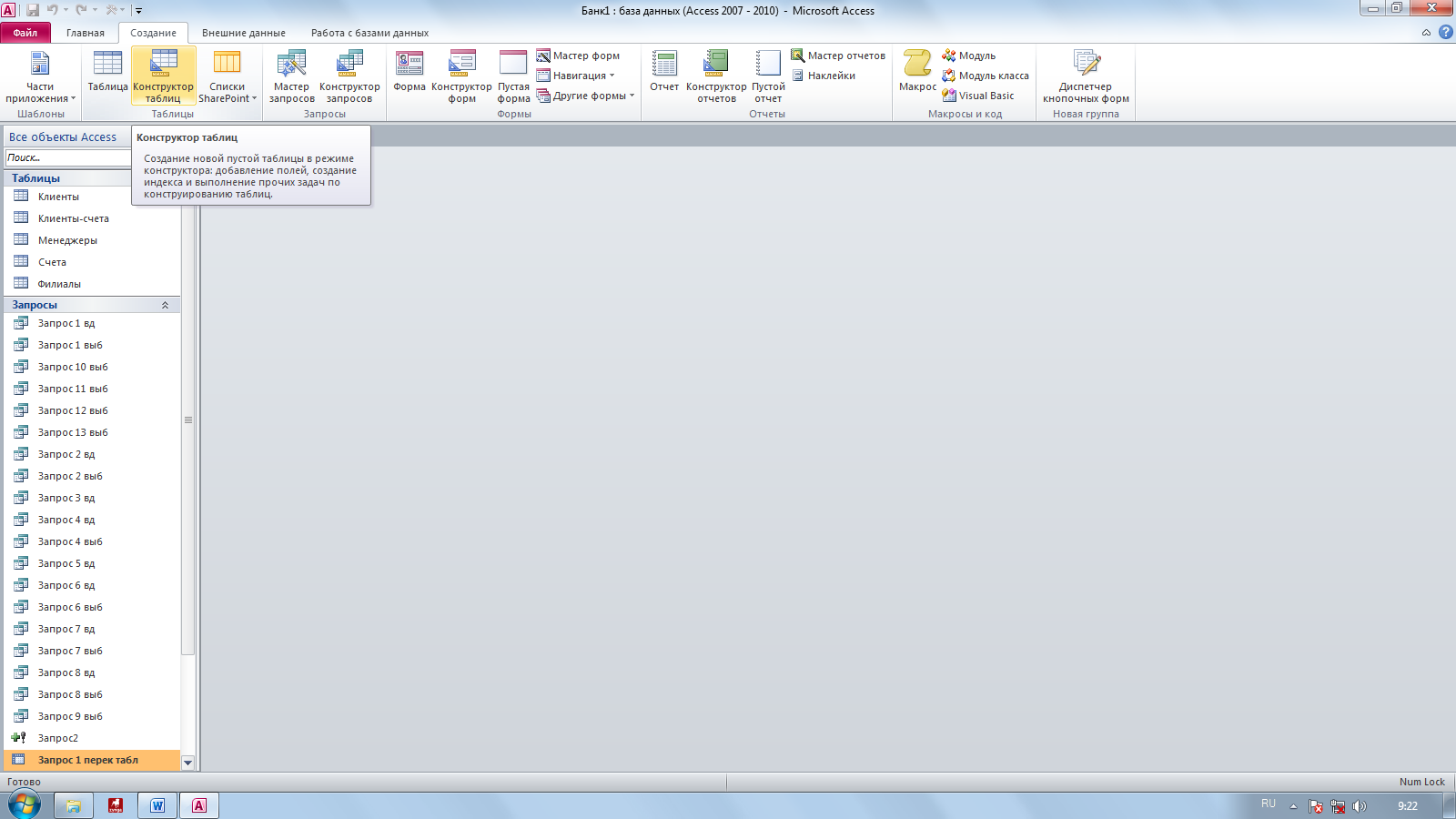The height and width of the screenshot is (819, 1456).
Task: Open Диспетчер кнопочных форм
Action: tap(1086, 76)
